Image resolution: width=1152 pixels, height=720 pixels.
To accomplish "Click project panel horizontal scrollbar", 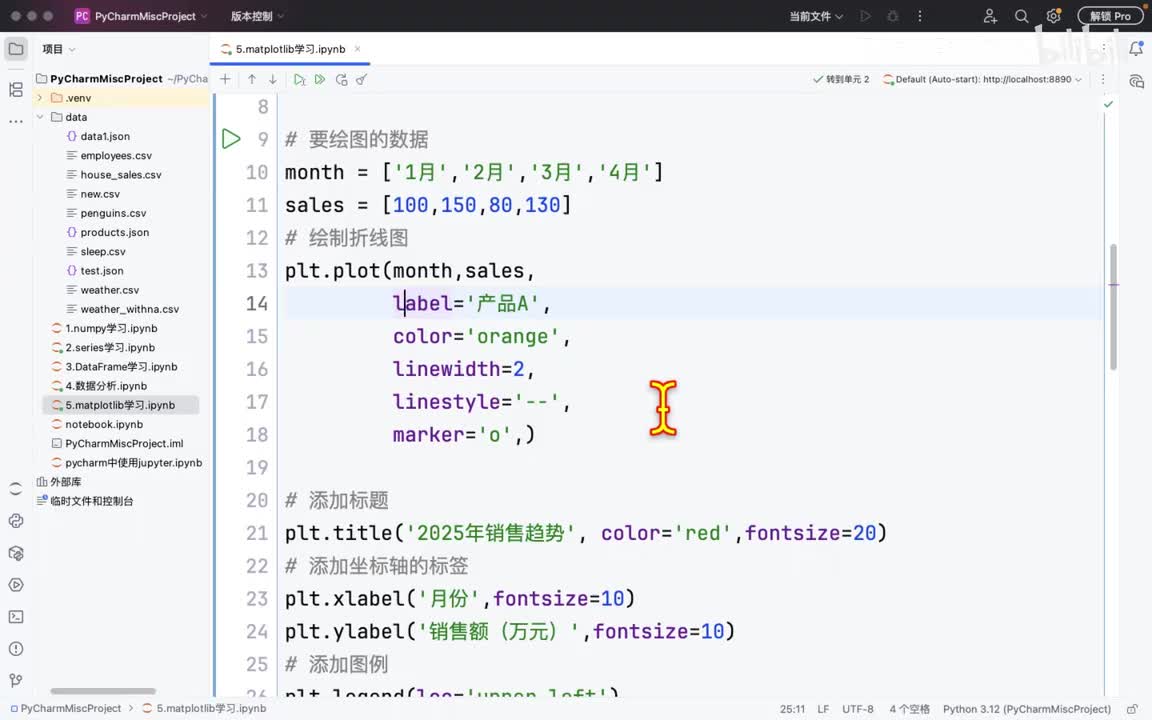I will (x=103, y=691).
